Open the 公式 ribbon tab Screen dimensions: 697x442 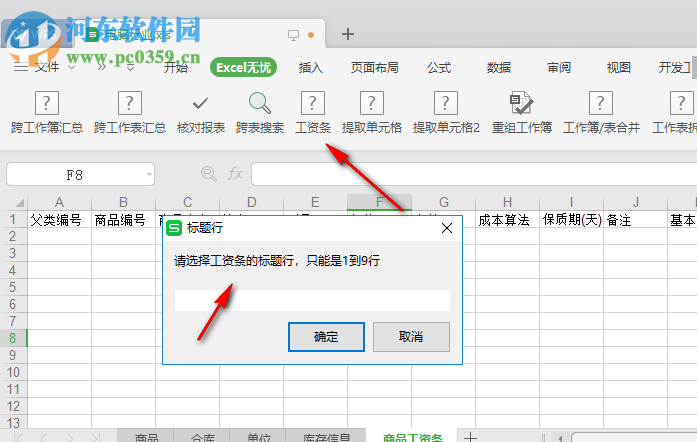[x=439, y=68]
